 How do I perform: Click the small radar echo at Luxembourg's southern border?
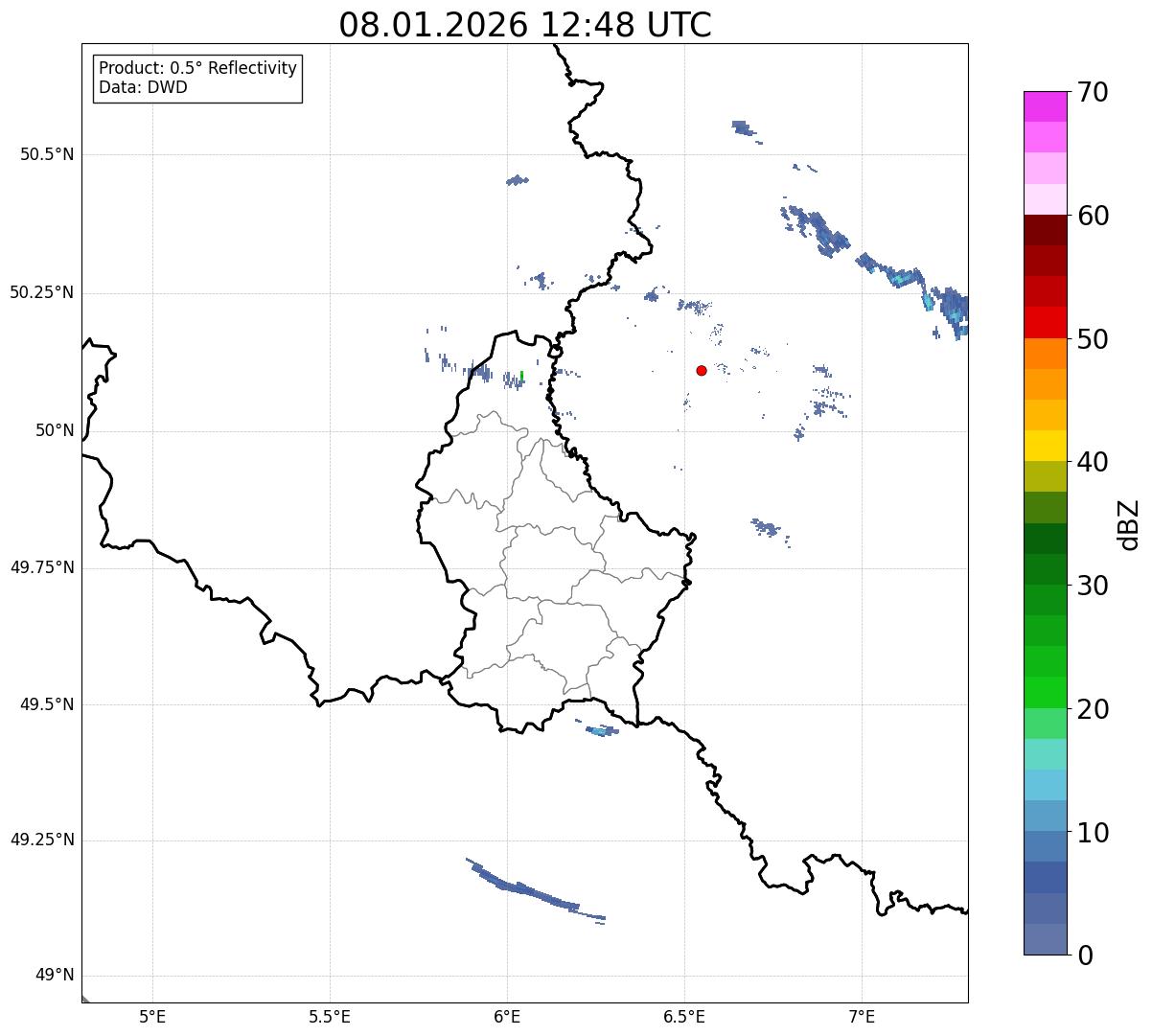coord(601,730)
